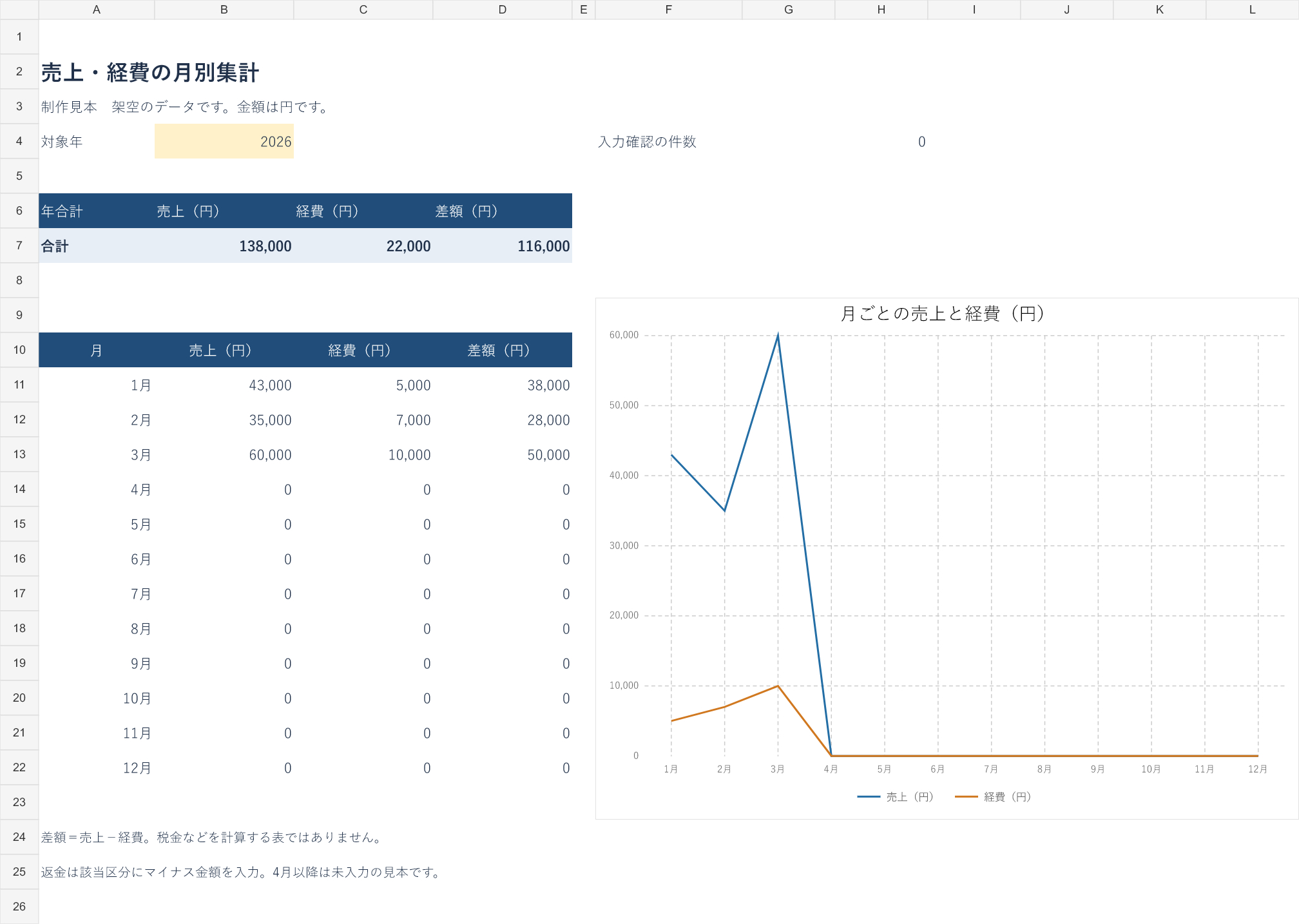Select March difference value 50,000
1299x924 pixels.
tap(502, 454)
